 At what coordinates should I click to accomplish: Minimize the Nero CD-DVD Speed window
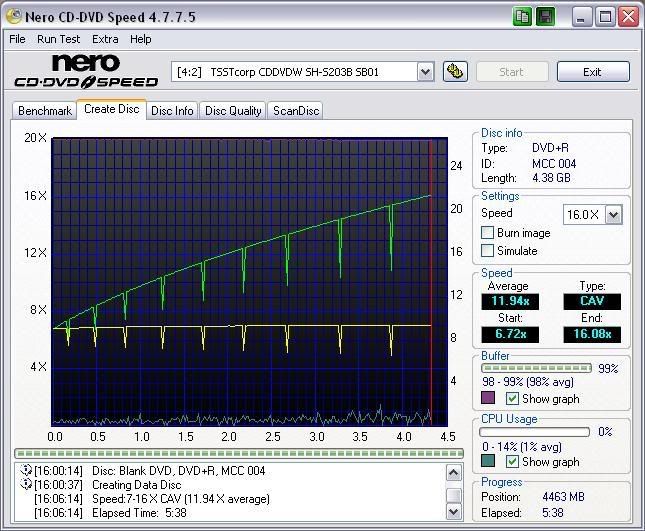click(x=581, y=17)
